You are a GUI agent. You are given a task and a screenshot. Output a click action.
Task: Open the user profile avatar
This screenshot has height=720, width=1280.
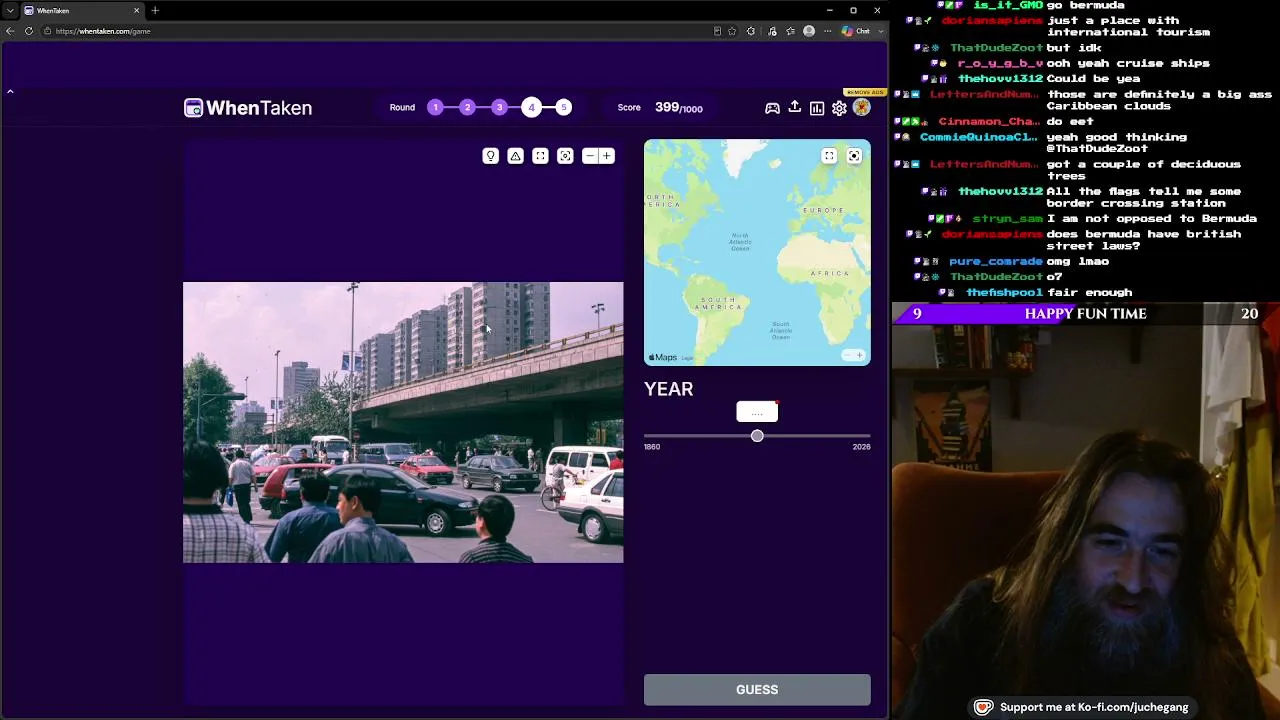[x=861, y=107]
